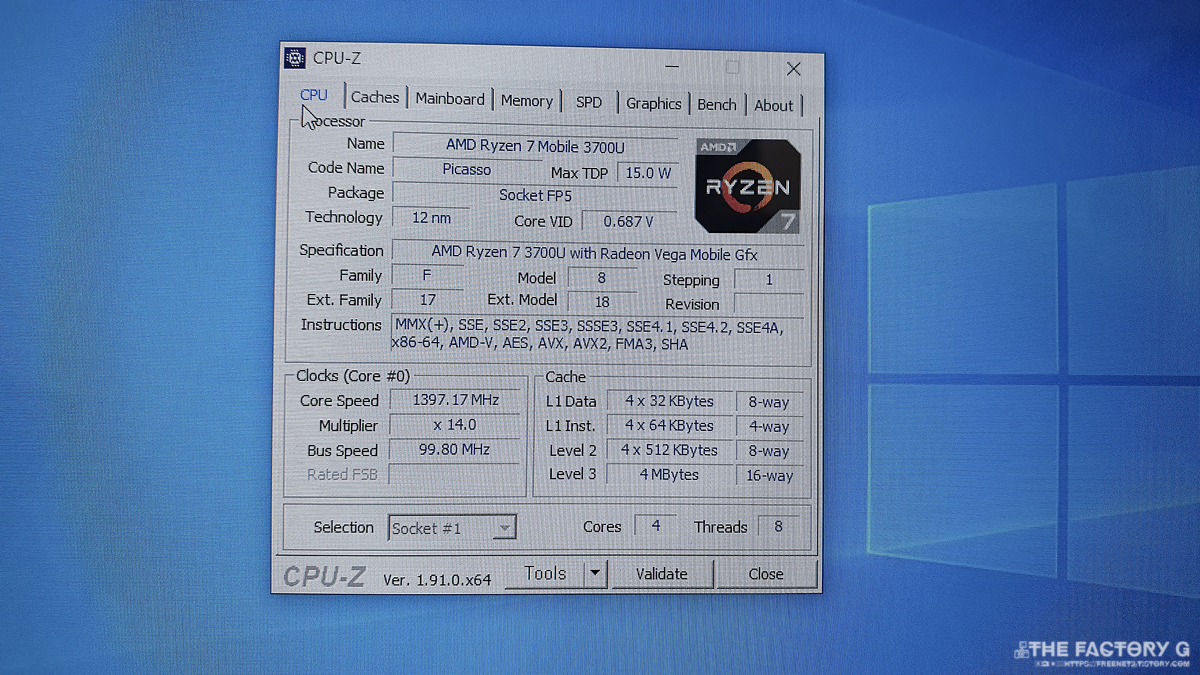
Task: Open the Socket #1 selection dropdown
Action: click(x=452, y=528)
